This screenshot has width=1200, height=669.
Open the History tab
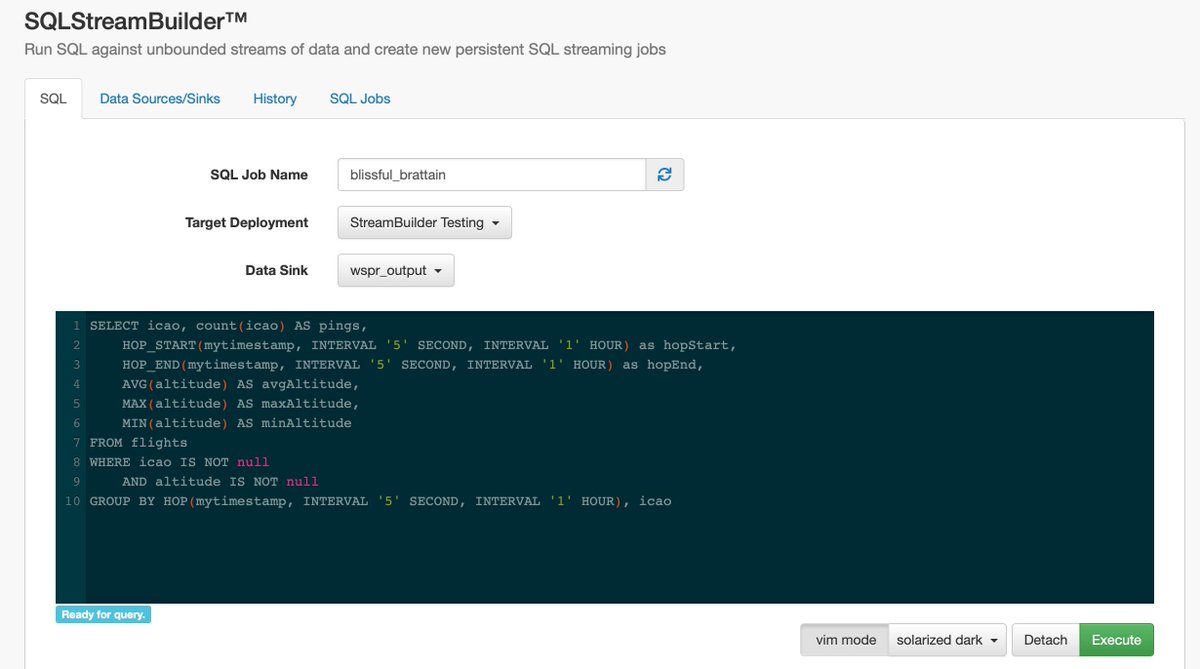(x=275, y=98)
